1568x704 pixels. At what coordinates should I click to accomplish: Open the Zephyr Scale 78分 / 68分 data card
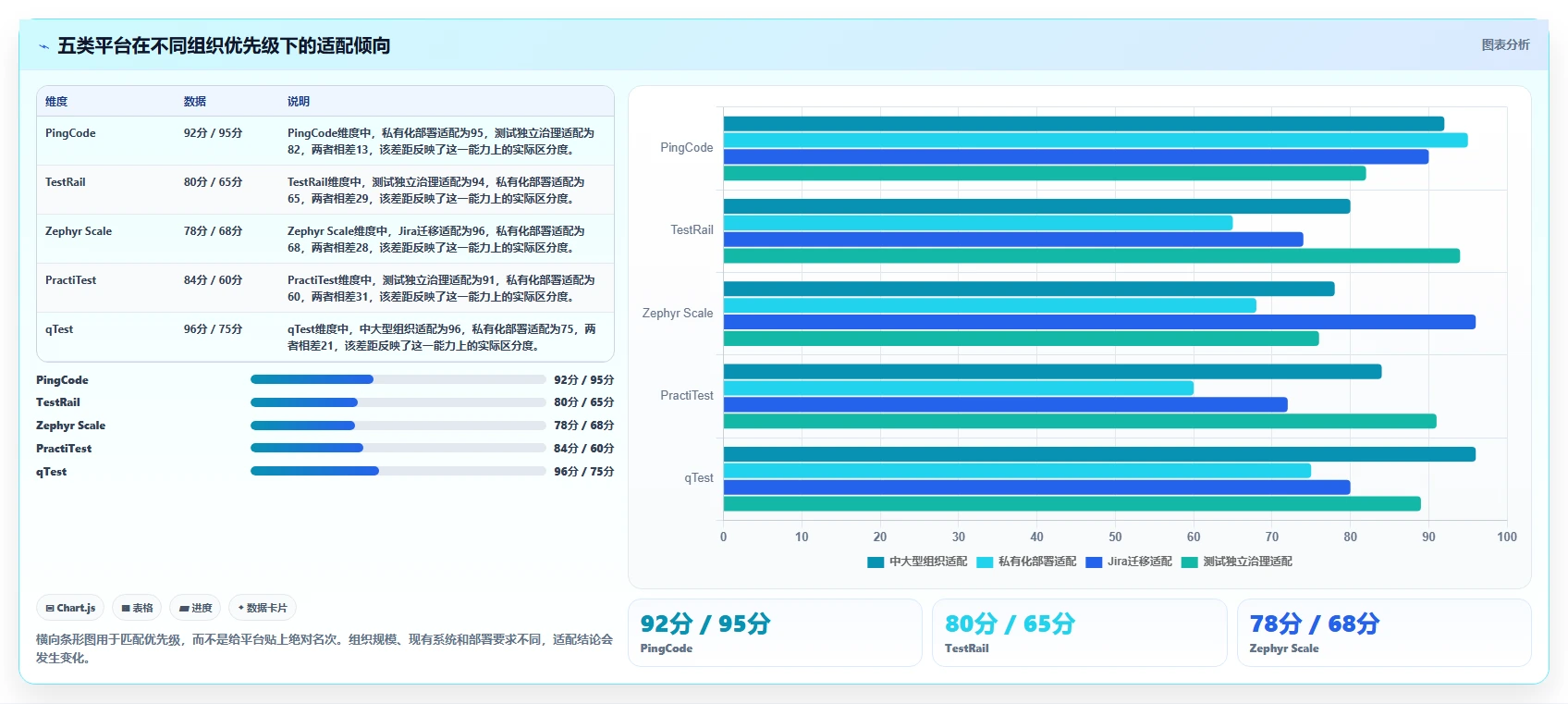1384,633
